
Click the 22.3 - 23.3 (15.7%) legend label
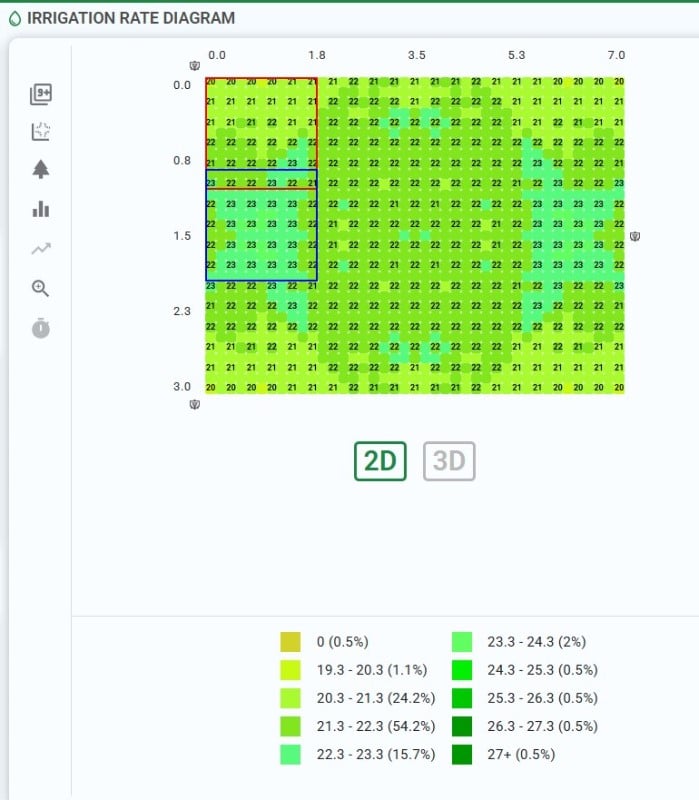coord(375,754)
